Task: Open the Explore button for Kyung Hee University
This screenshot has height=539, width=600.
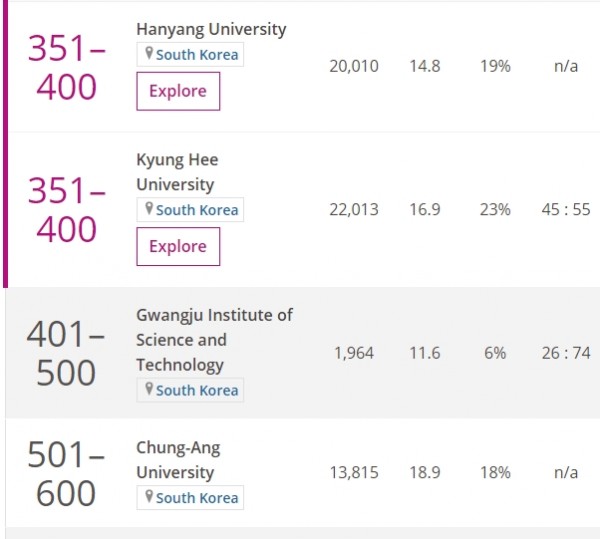Action: [x=178, y=246]
